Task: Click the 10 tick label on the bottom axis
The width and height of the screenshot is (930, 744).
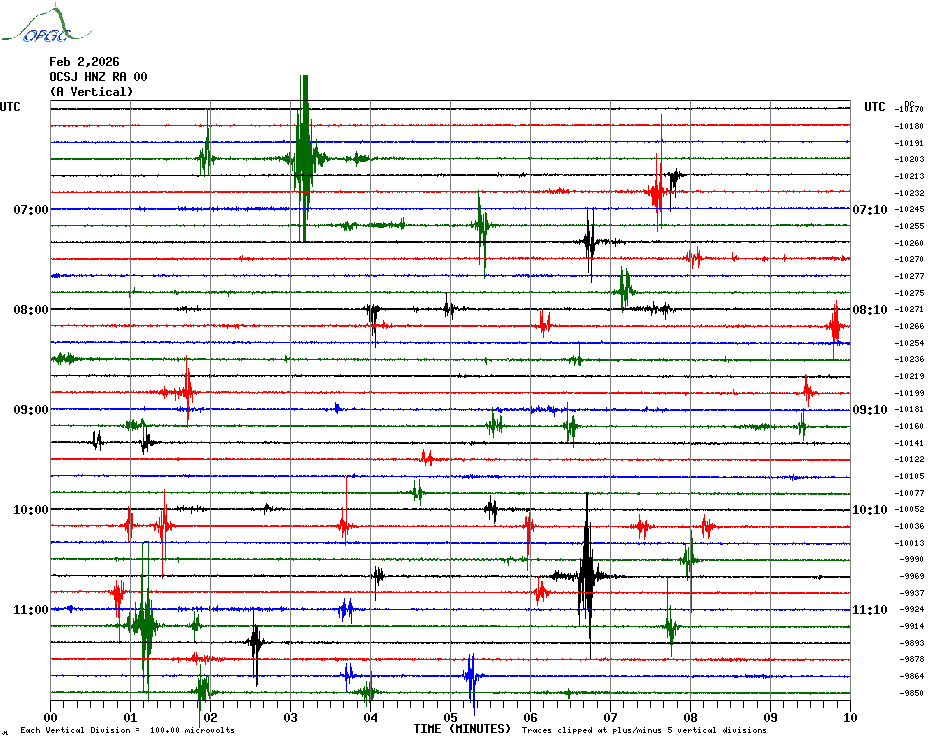Action: (850, 717)
